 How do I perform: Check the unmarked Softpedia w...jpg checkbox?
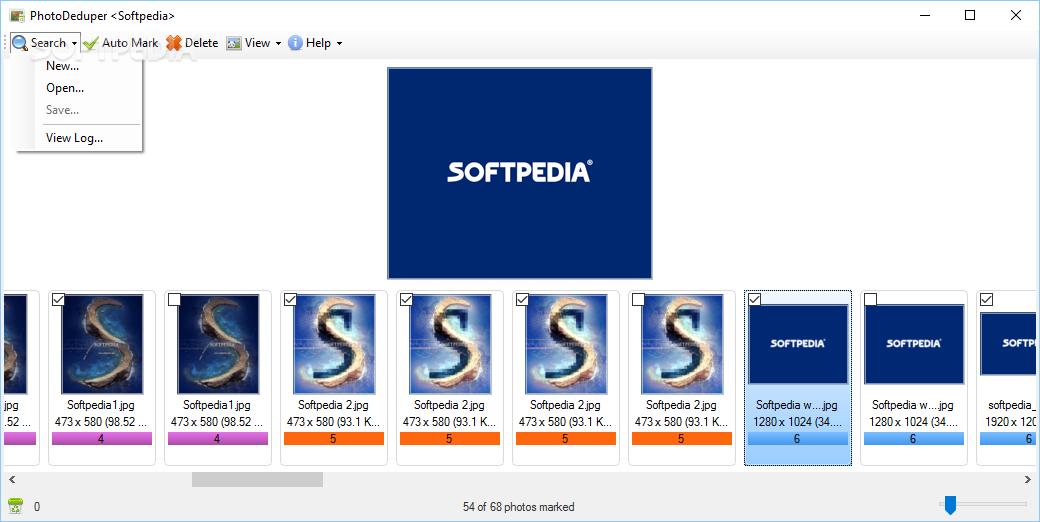click(x=870, y=300)
